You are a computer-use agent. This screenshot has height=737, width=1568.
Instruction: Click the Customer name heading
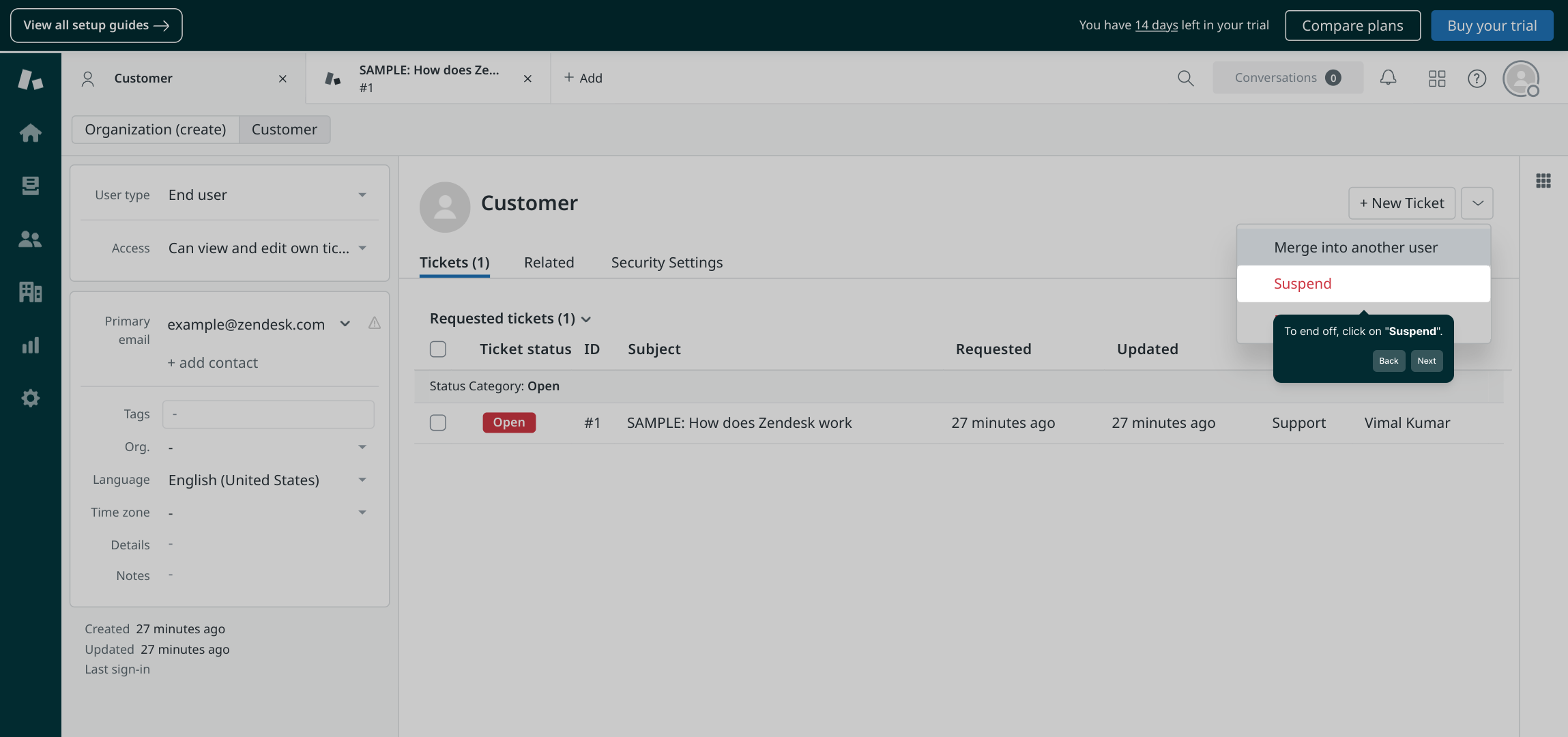click(529, 203)
